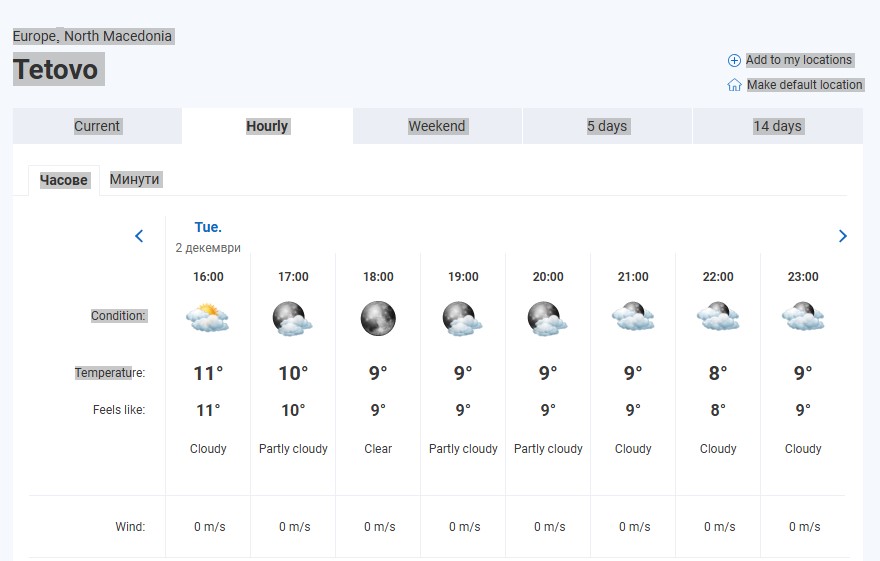
Task: Click the Make default location link
Action: [x=804, y=85]
